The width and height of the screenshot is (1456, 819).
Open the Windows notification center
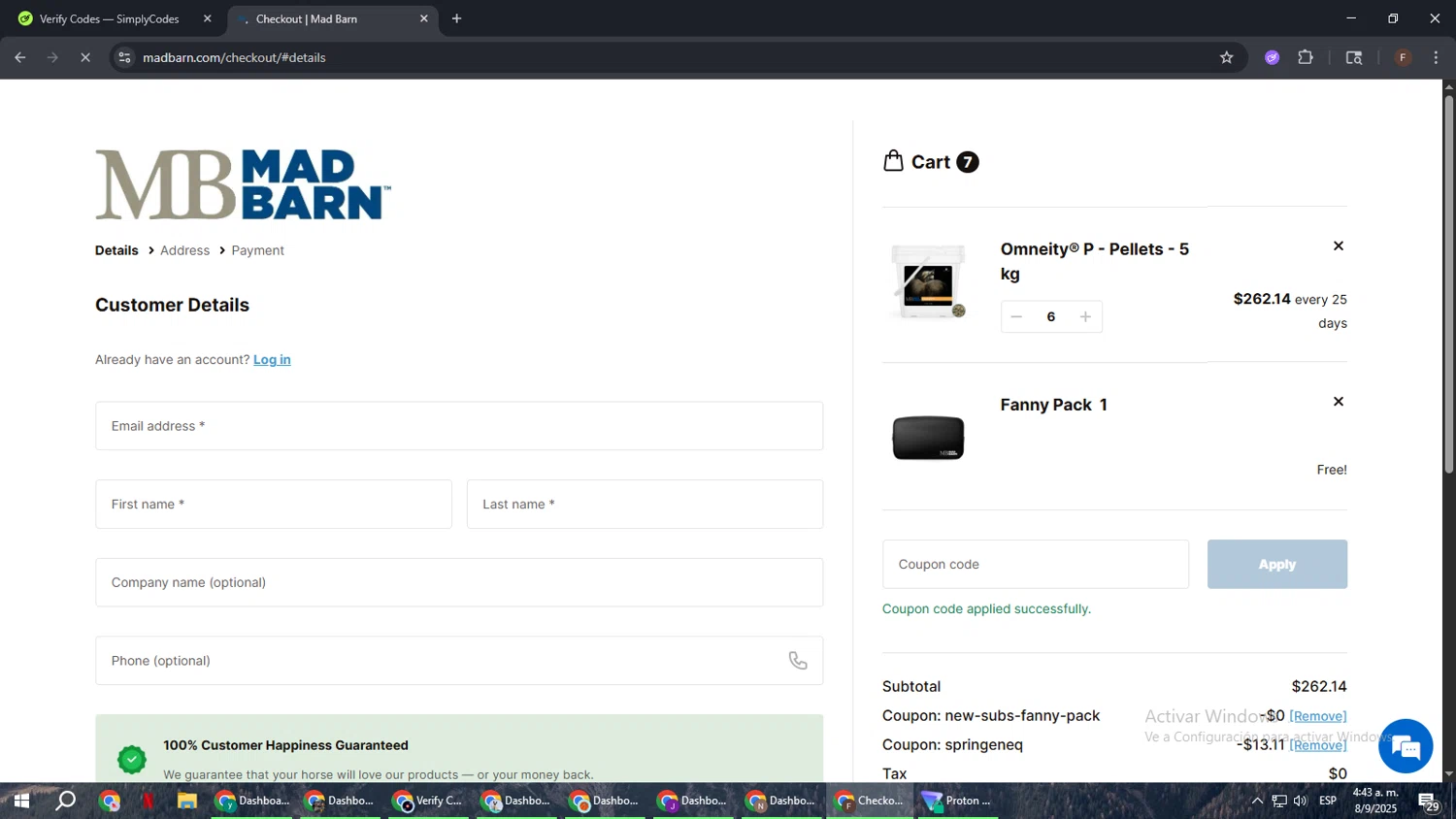(1429, 802)
